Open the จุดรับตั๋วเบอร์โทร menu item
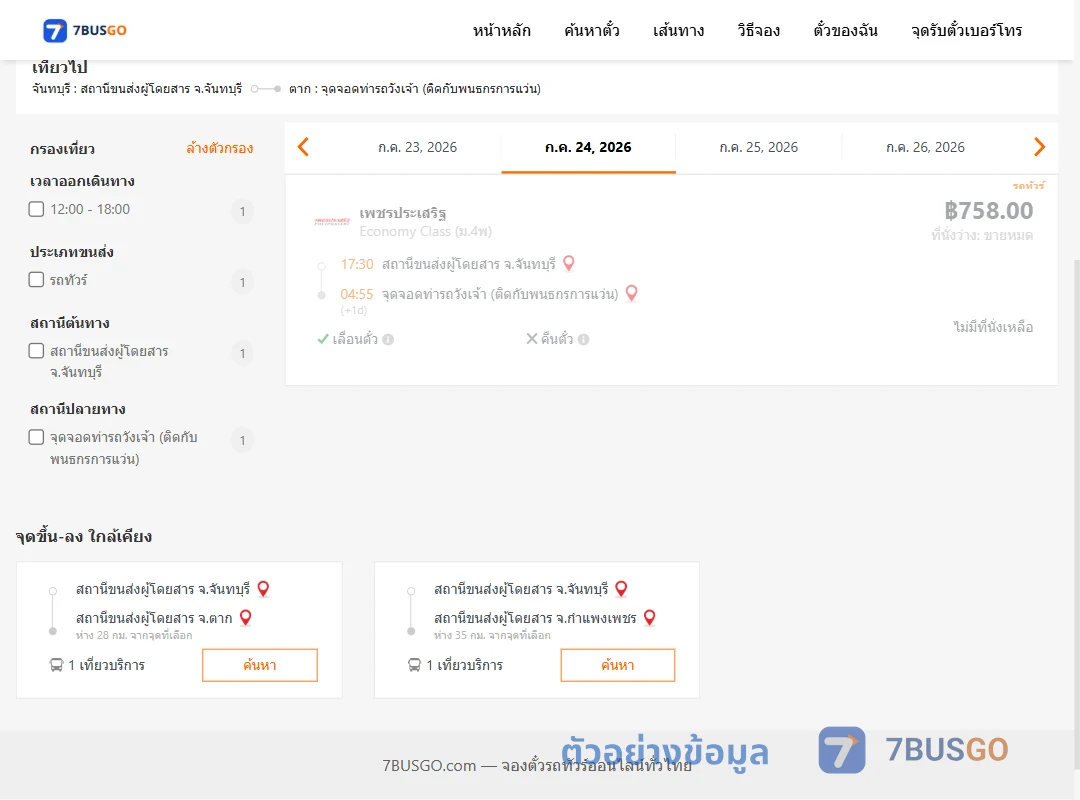This screenshot has width=1080, height=800. pyautogui.click(x=966, y=30)
